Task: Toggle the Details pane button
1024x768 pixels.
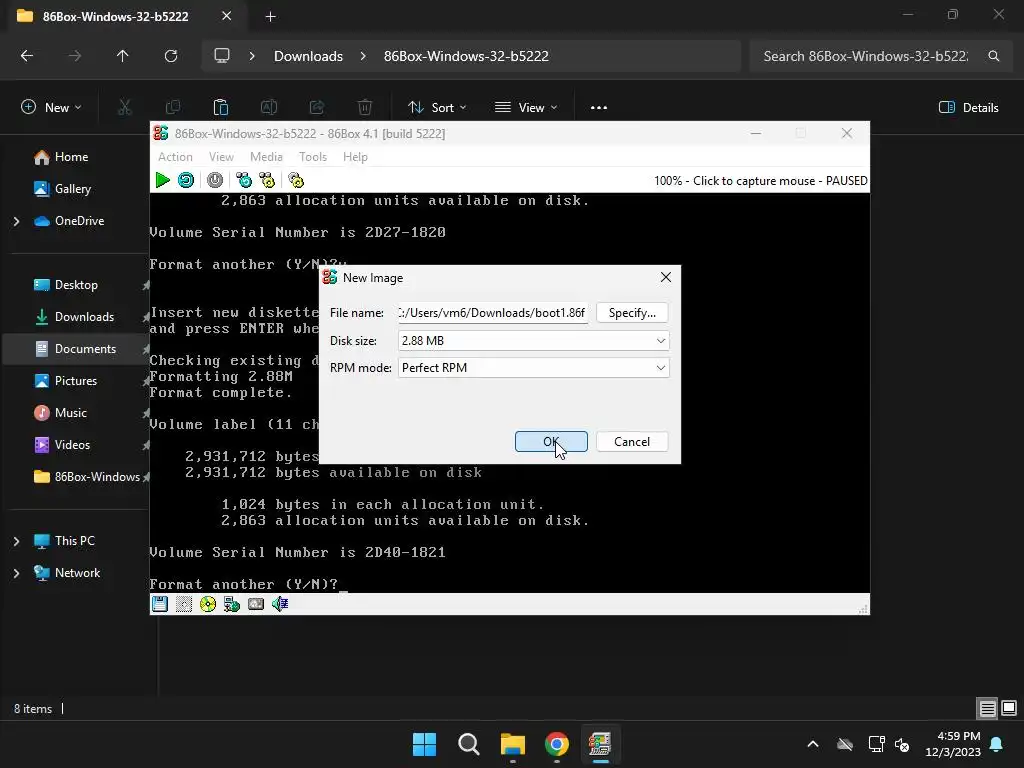Action: [x=968, y=108]
